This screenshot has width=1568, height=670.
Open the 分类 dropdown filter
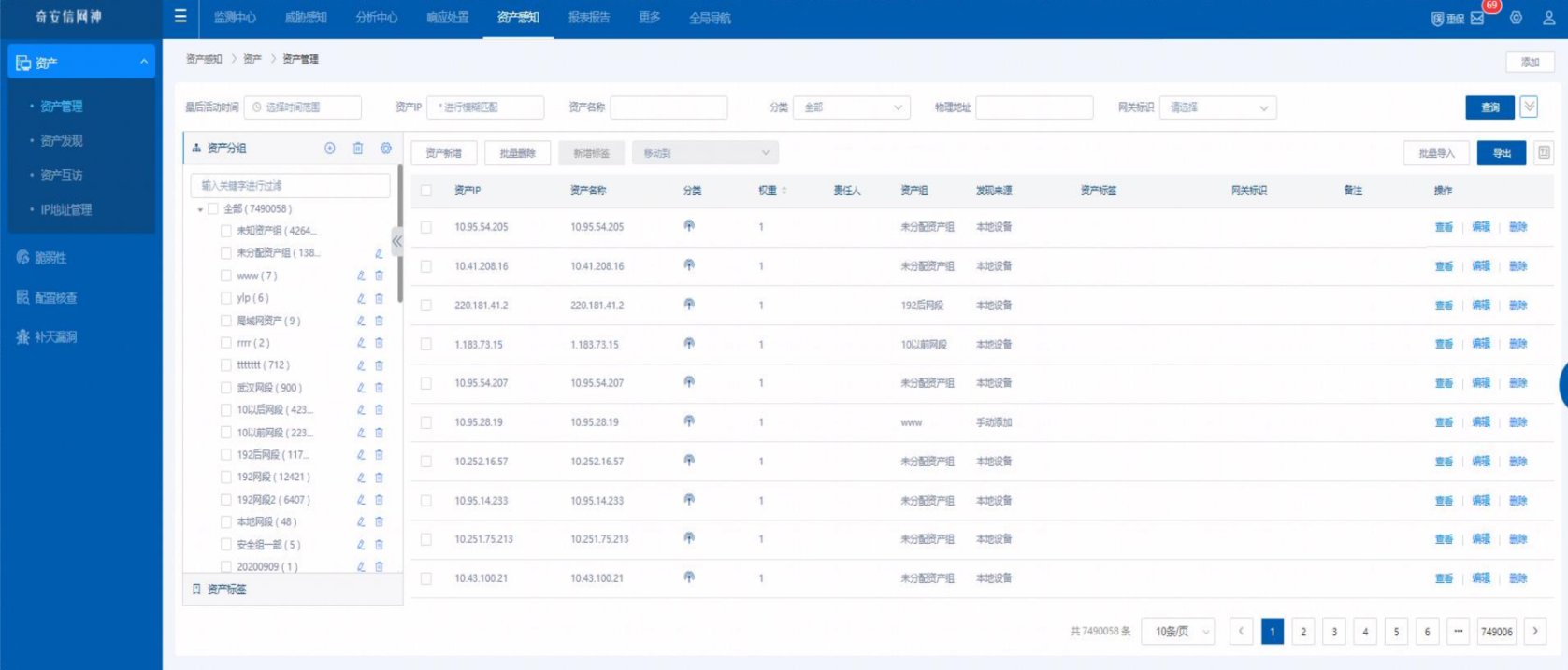pyautogui.click(x=851, y=107)
